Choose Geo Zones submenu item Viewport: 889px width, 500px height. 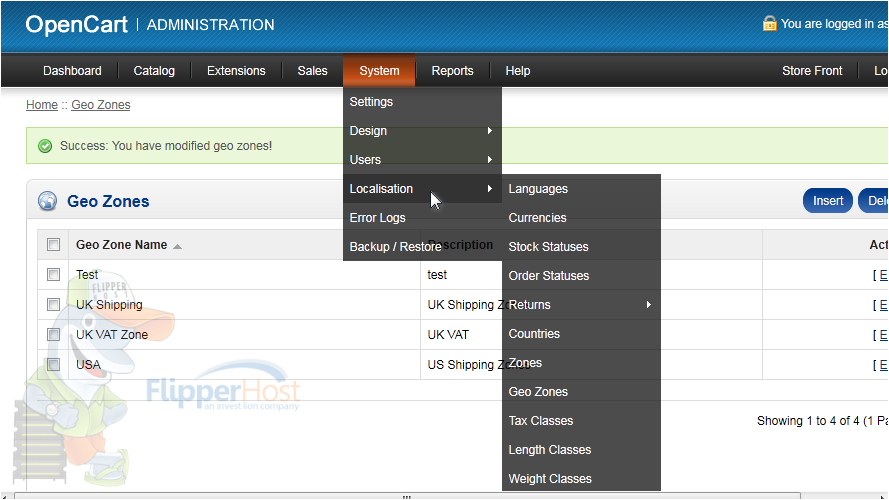pyautogui.click(x=581, y=392)
